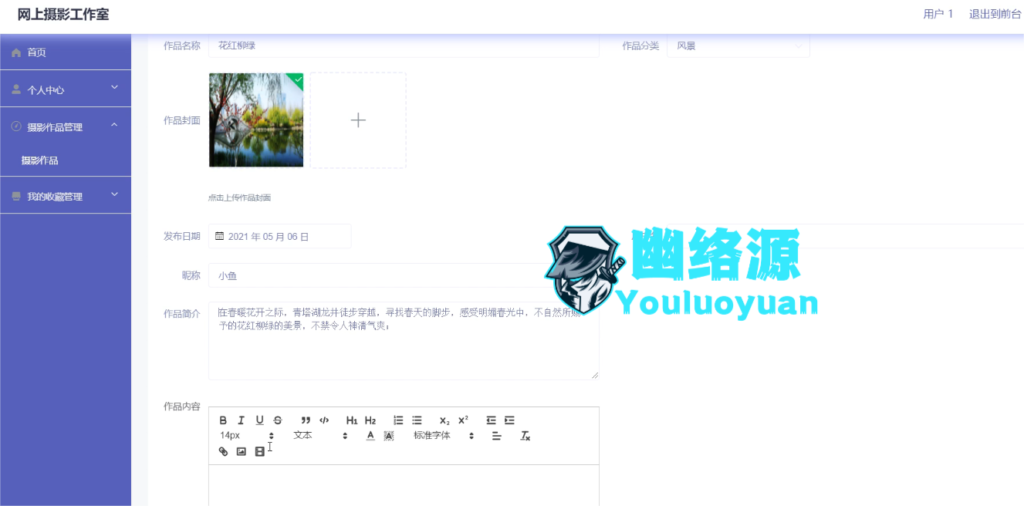Expand the 我的收藏管理 sidebar menu
The height and width of the screenshot is (506, 1024).
coord(65,195)
